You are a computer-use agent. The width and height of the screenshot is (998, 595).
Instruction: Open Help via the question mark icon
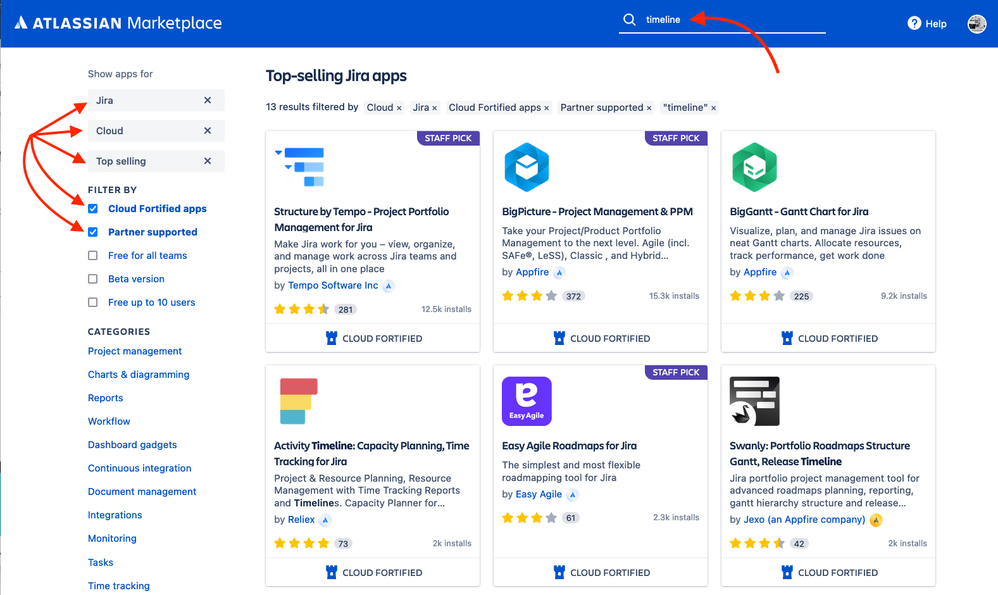[914, 23]
